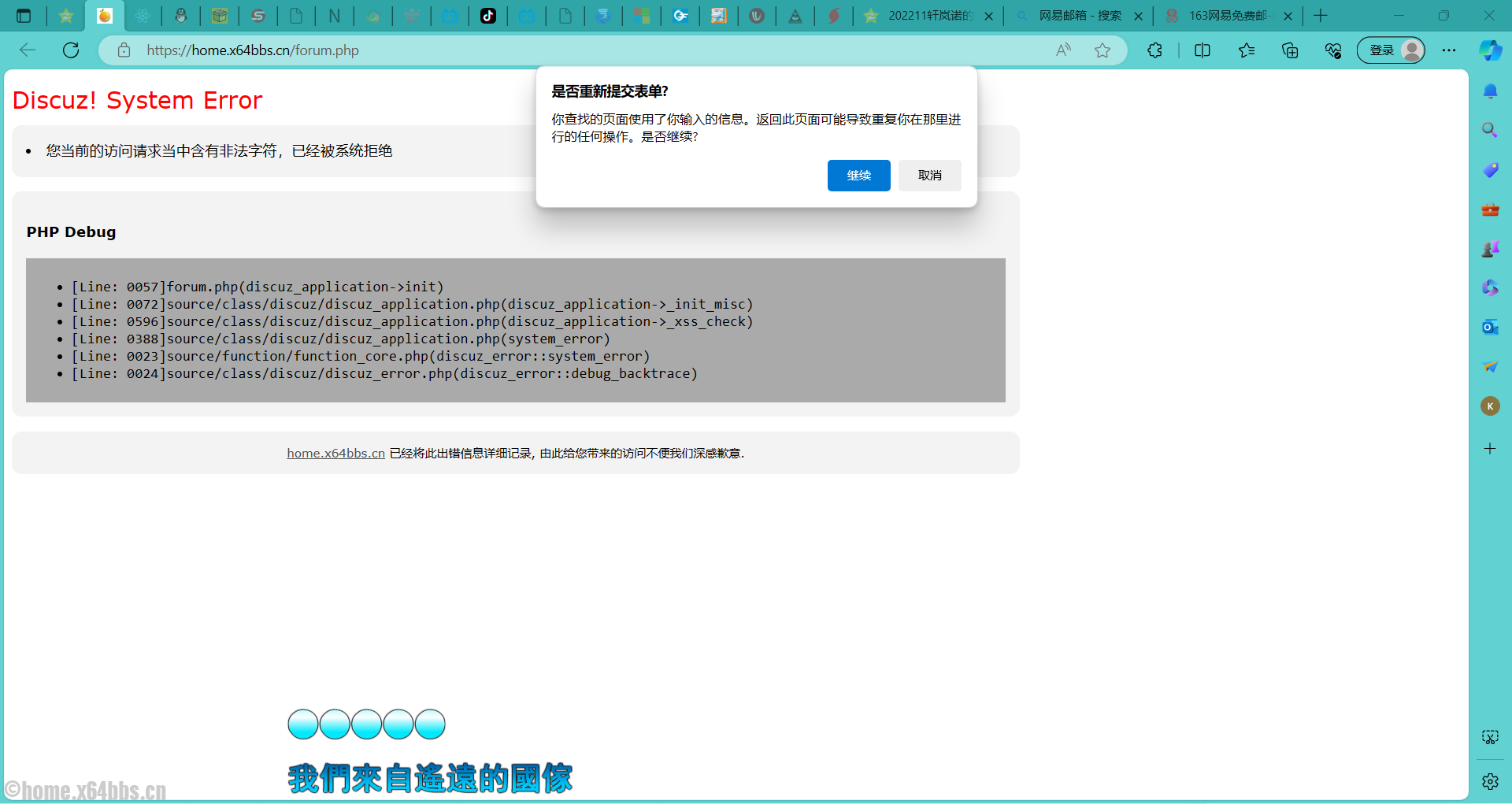Click the sidebar notifications bell icon

[x=1490, y=91]
